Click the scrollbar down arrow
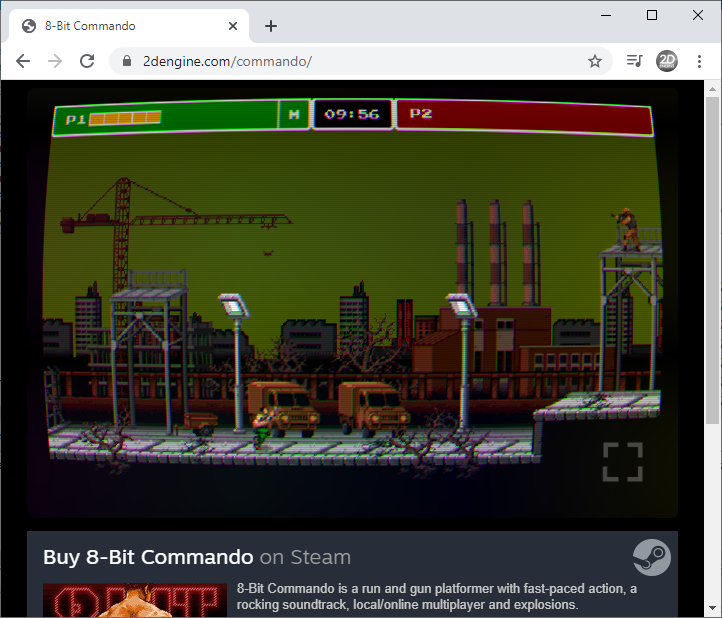 point(712,610)
